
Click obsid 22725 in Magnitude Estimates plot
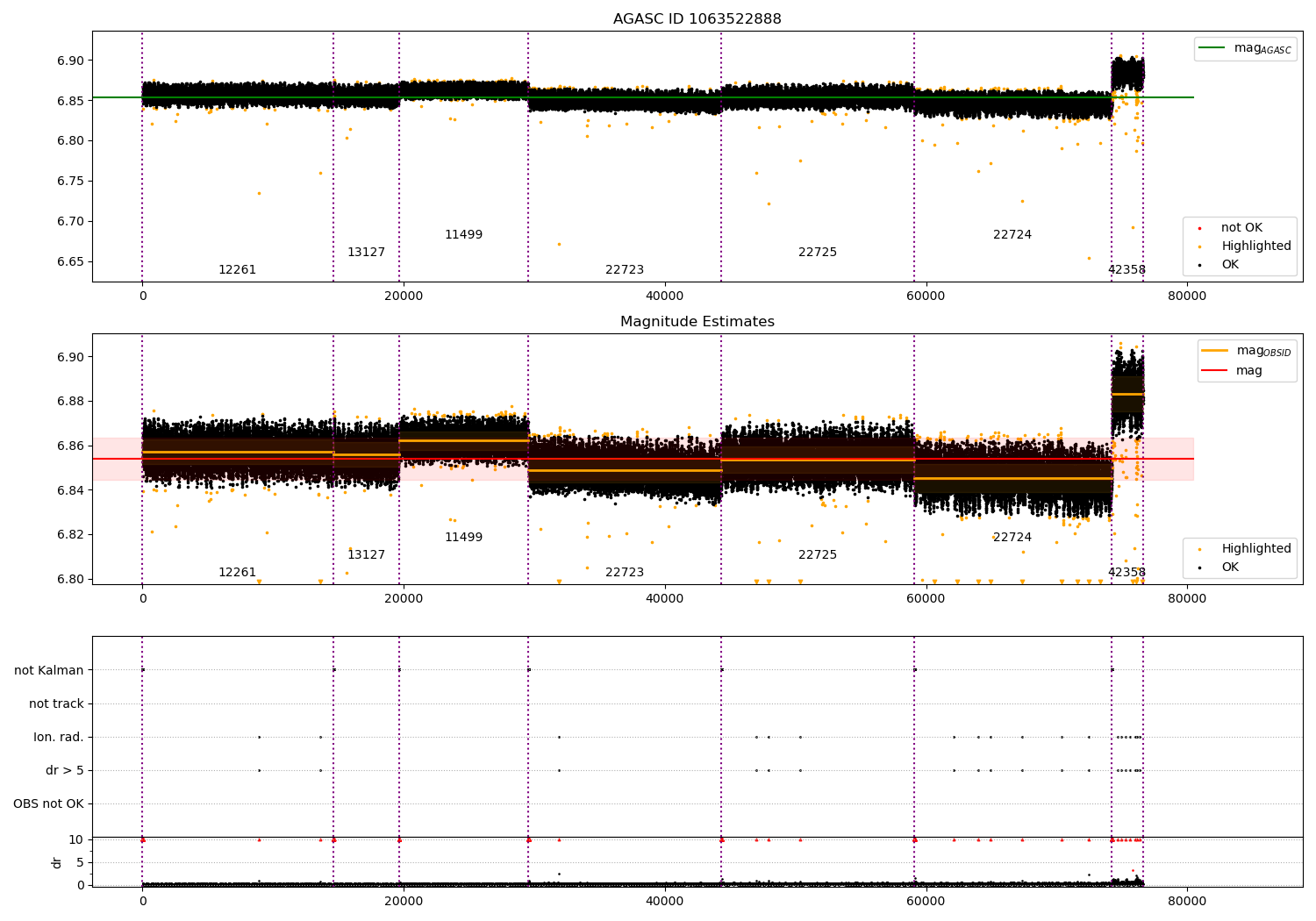[x=818, y=555]
